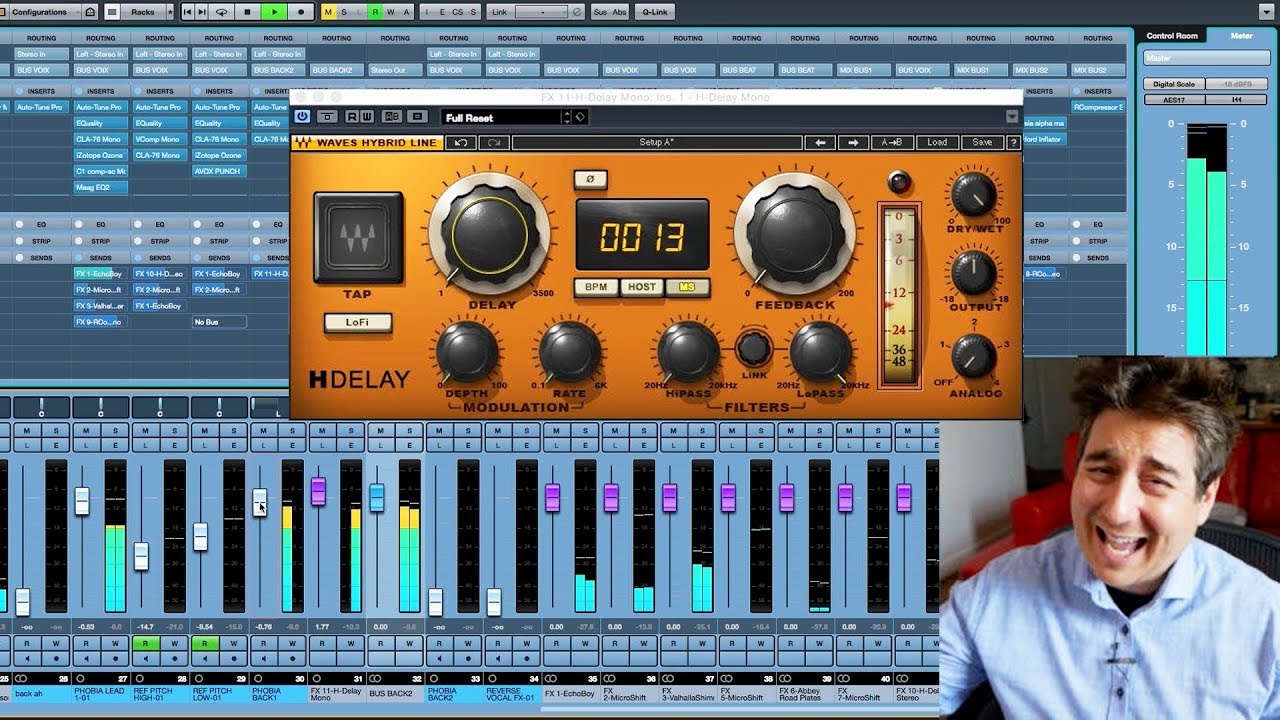Screen dimensions: 1280x720
Task: Click the Waves Load button
Action: coord(937,142)
